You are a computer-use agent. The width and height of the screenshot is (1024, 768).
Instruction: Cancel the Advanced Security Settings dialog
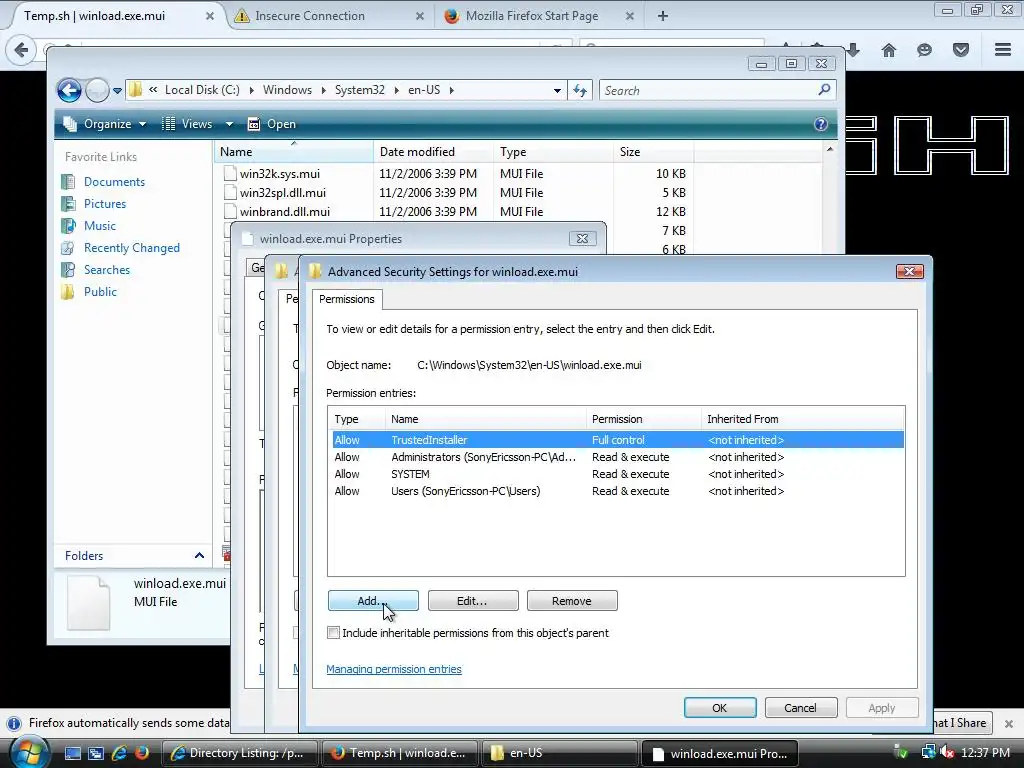[x=801, y=708]
